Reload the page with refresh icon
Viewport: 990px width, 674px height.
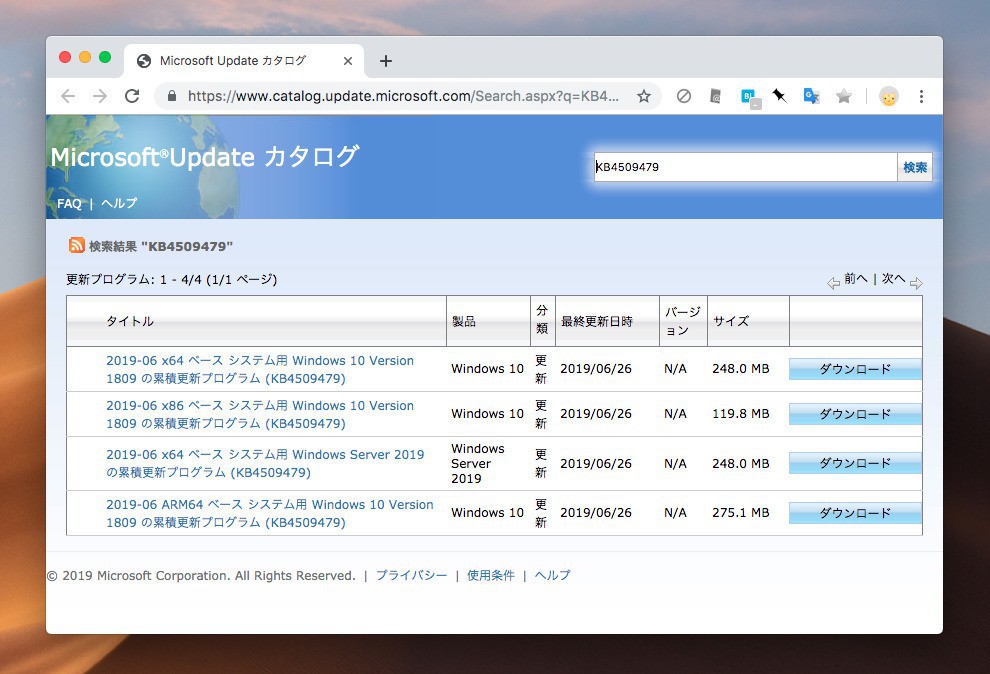pyautogui.click(x=132, y=96)
